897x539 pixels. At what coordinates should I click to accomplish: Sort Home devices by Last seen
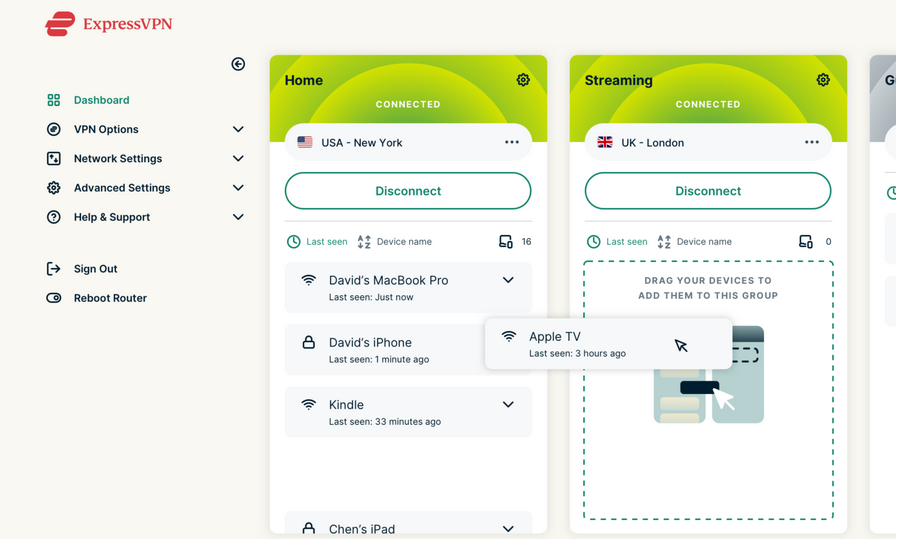pos(317,241)
